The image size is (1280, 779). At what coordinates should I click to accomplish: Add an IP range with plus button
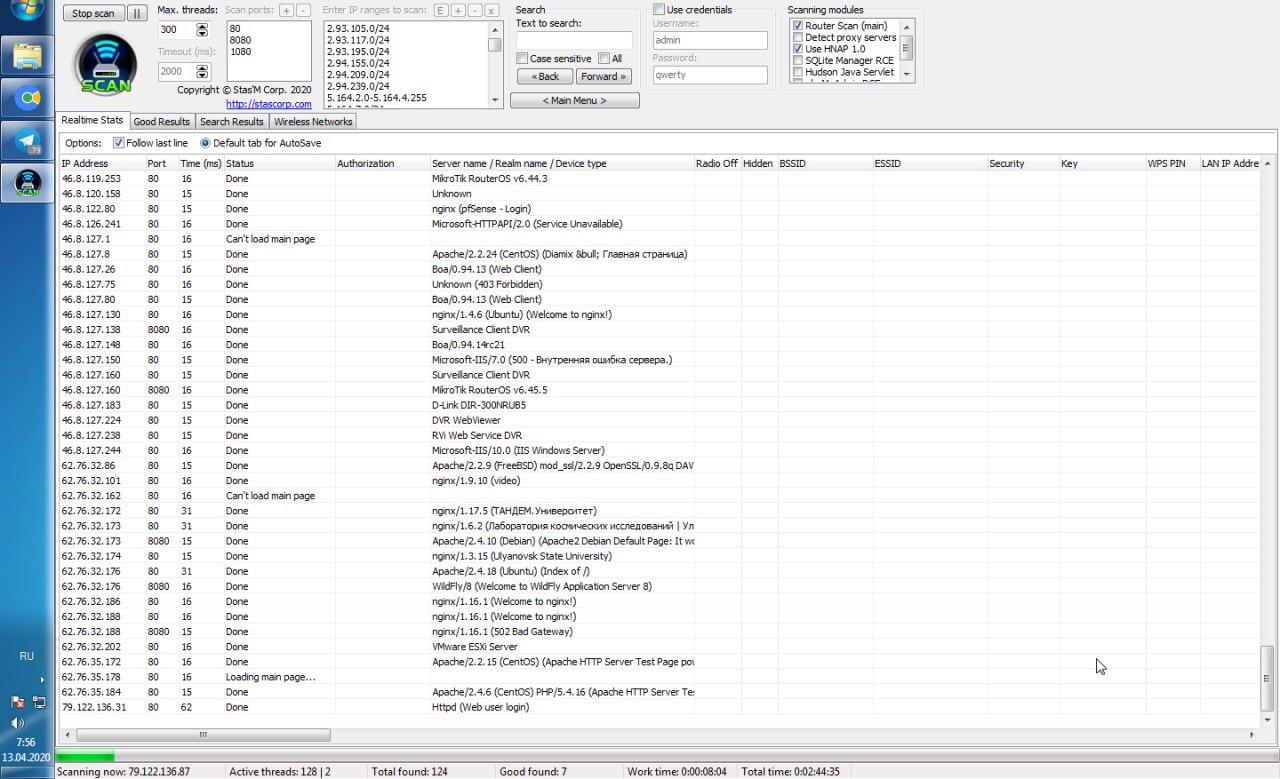click(x=457, y=10)
